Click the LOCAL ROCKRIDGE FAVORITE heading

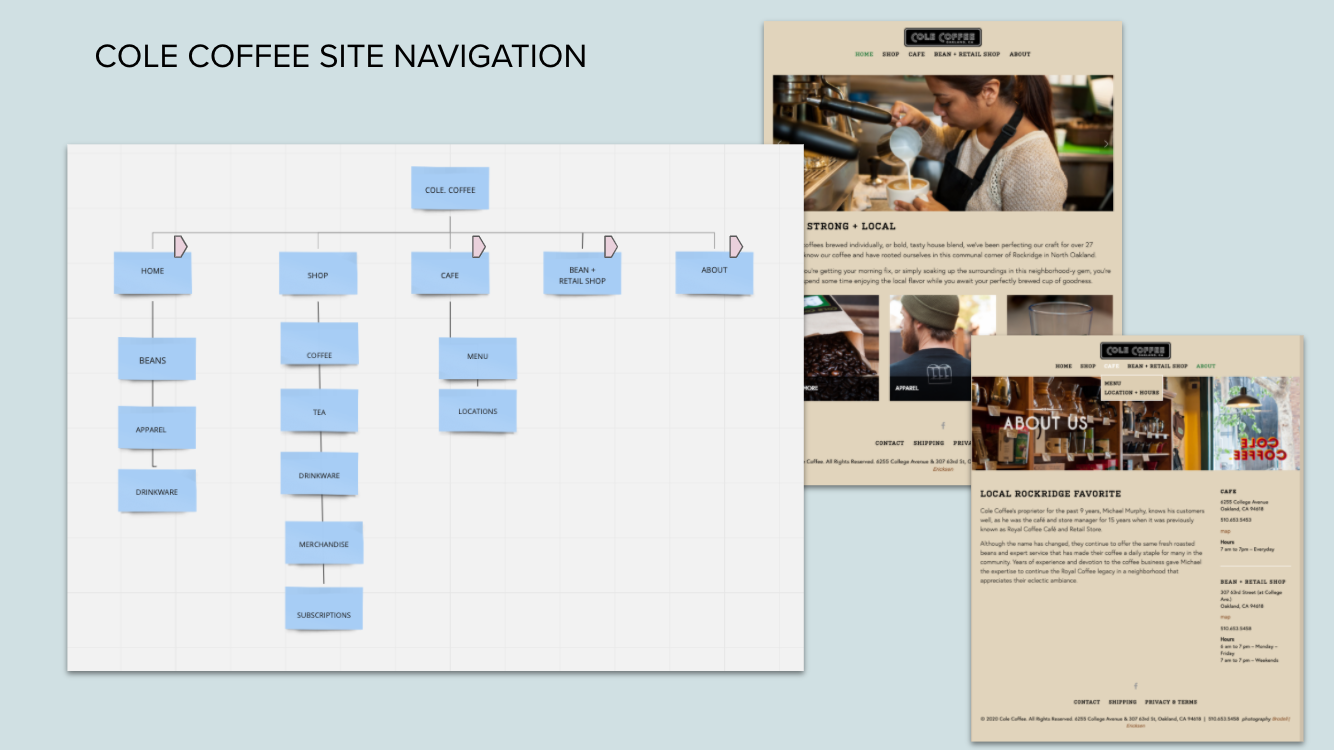pos(1050,494)
